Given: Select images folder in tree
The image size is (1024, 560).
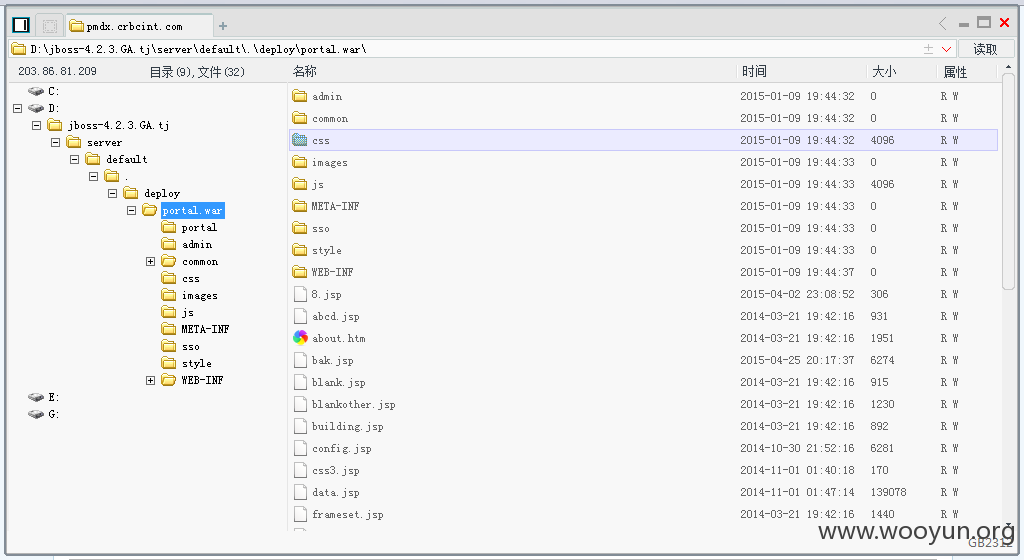Looking at the screenshot, I should (199, 295).
